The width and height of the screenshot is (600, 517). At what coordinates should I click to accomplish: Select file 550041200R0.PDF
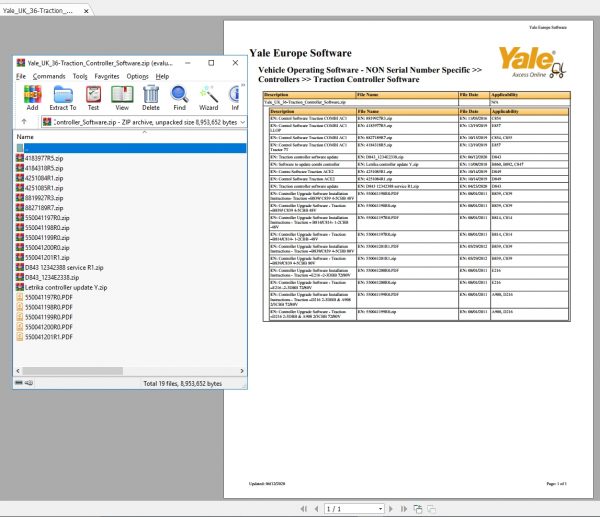pyautogui.click(x=44, y=327)
